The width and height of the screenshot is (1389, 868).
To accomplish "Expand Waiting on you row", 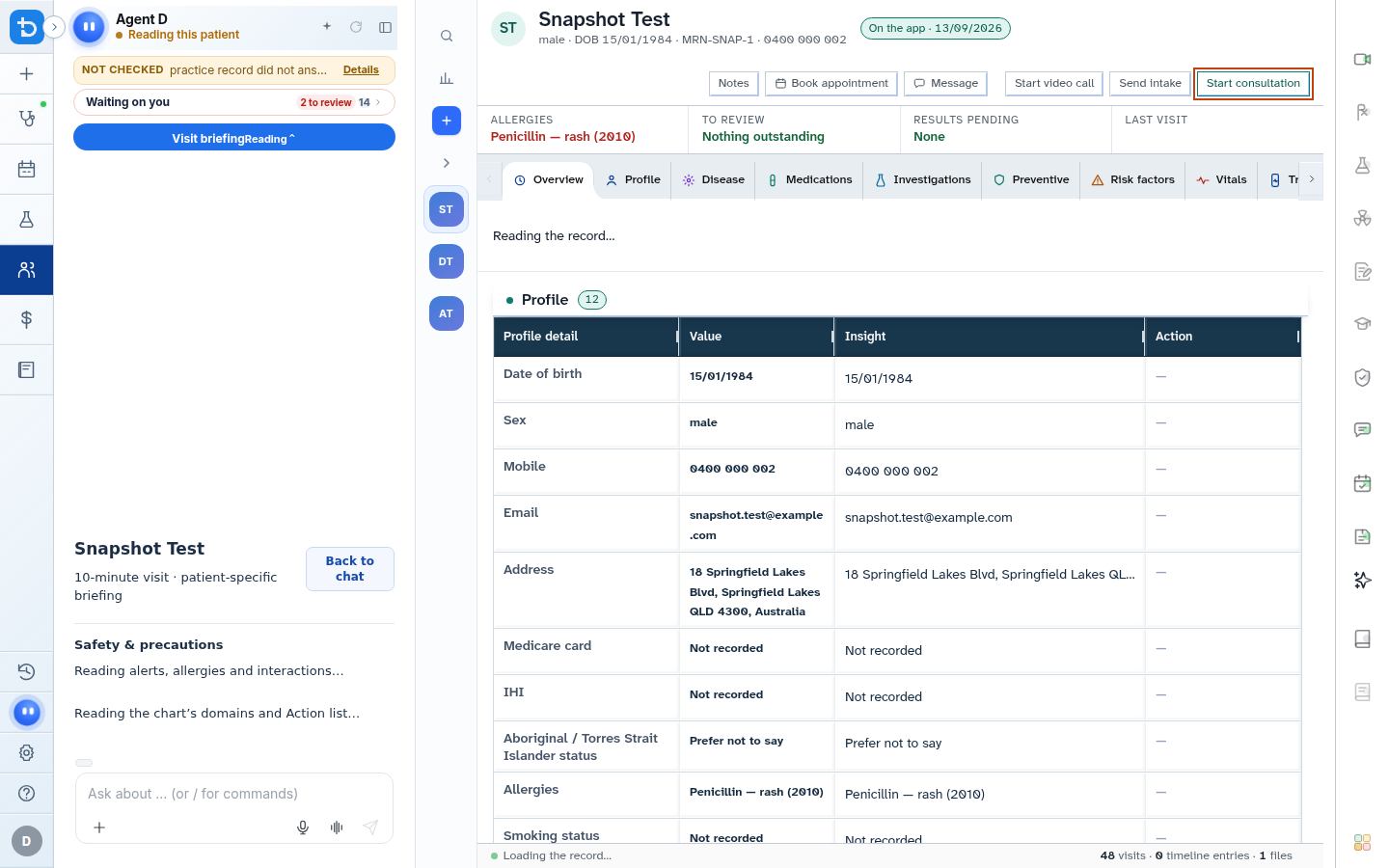I will (x=234, y=102).
